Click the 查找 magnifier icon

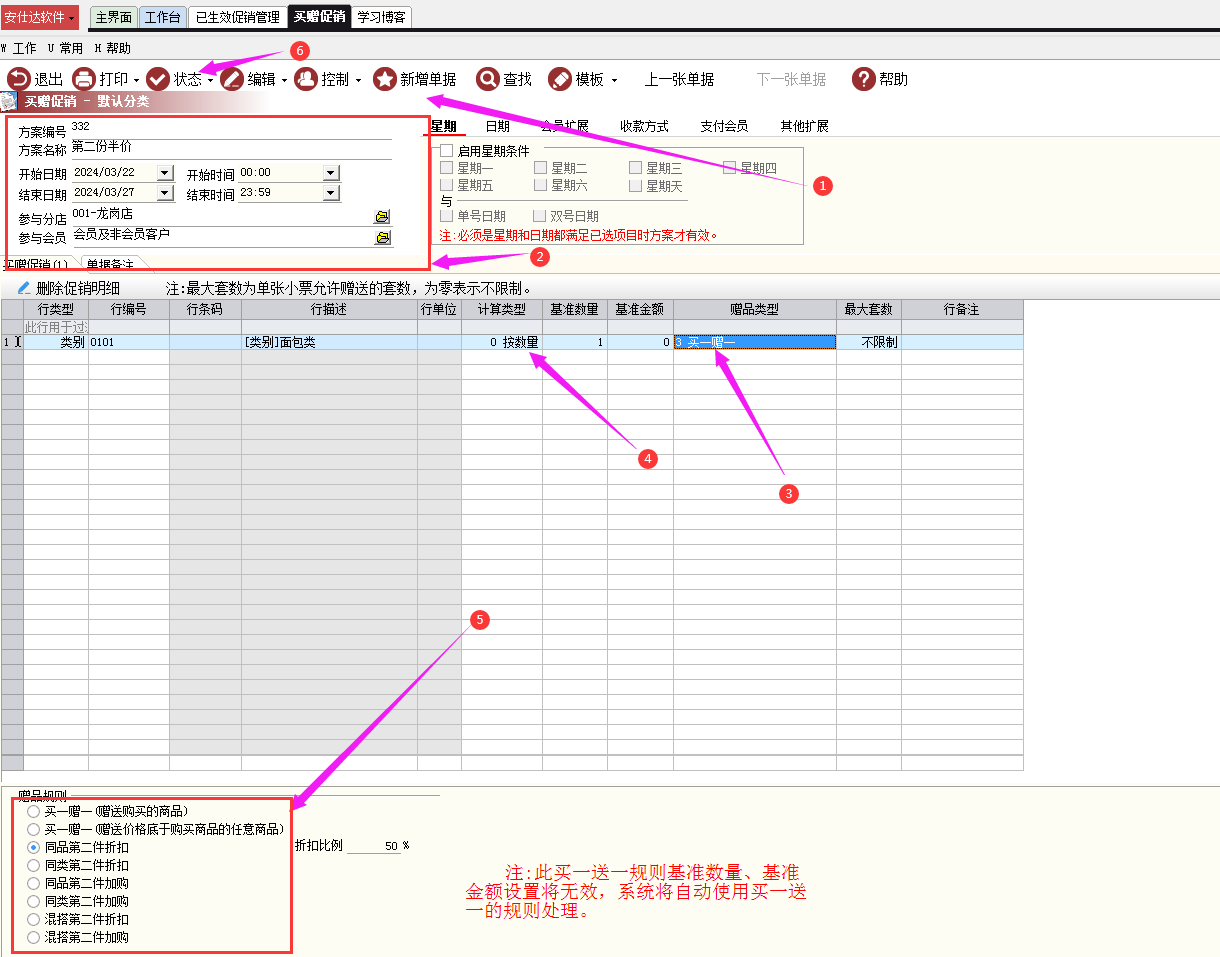coord(487,79)
